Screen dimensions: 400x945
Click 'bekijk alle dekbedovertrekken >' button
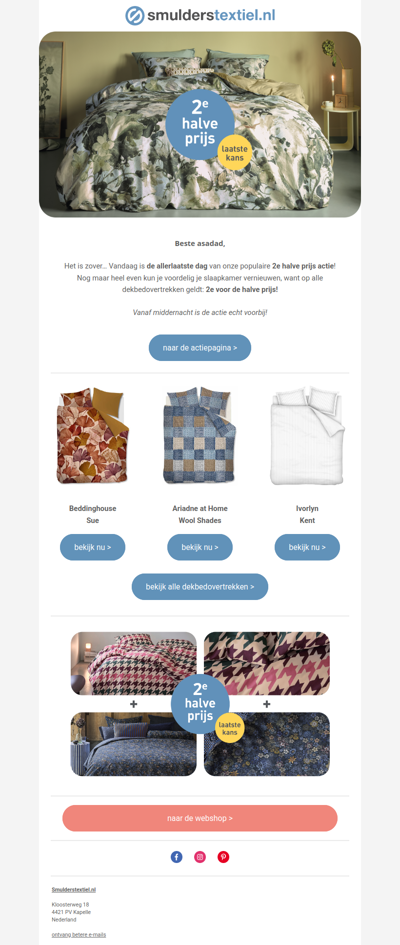[200, 586]
